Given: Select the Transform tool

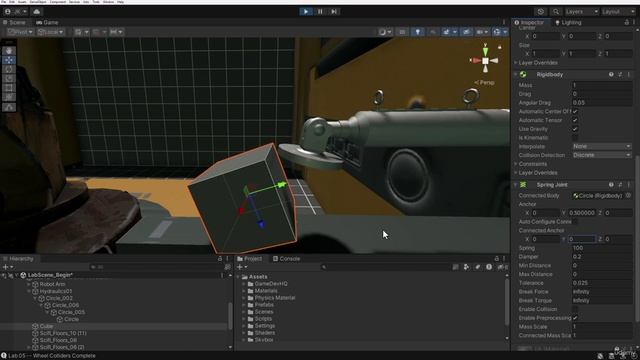Looking at the screenshot, I should click(9, 98).
